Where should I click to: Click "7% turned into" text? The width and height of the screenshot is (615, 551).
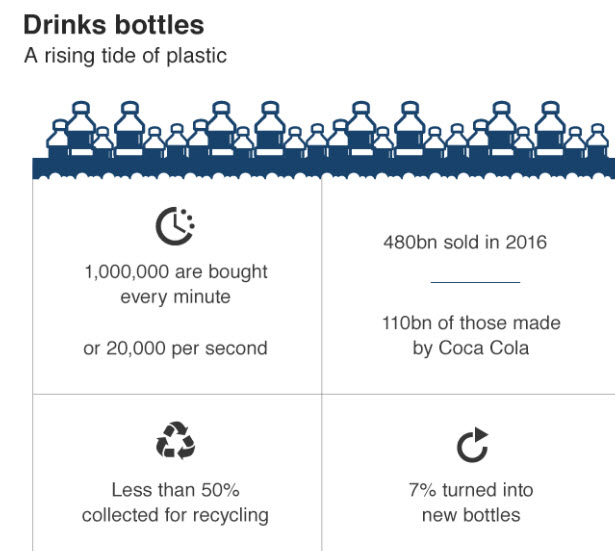[471, 490]
